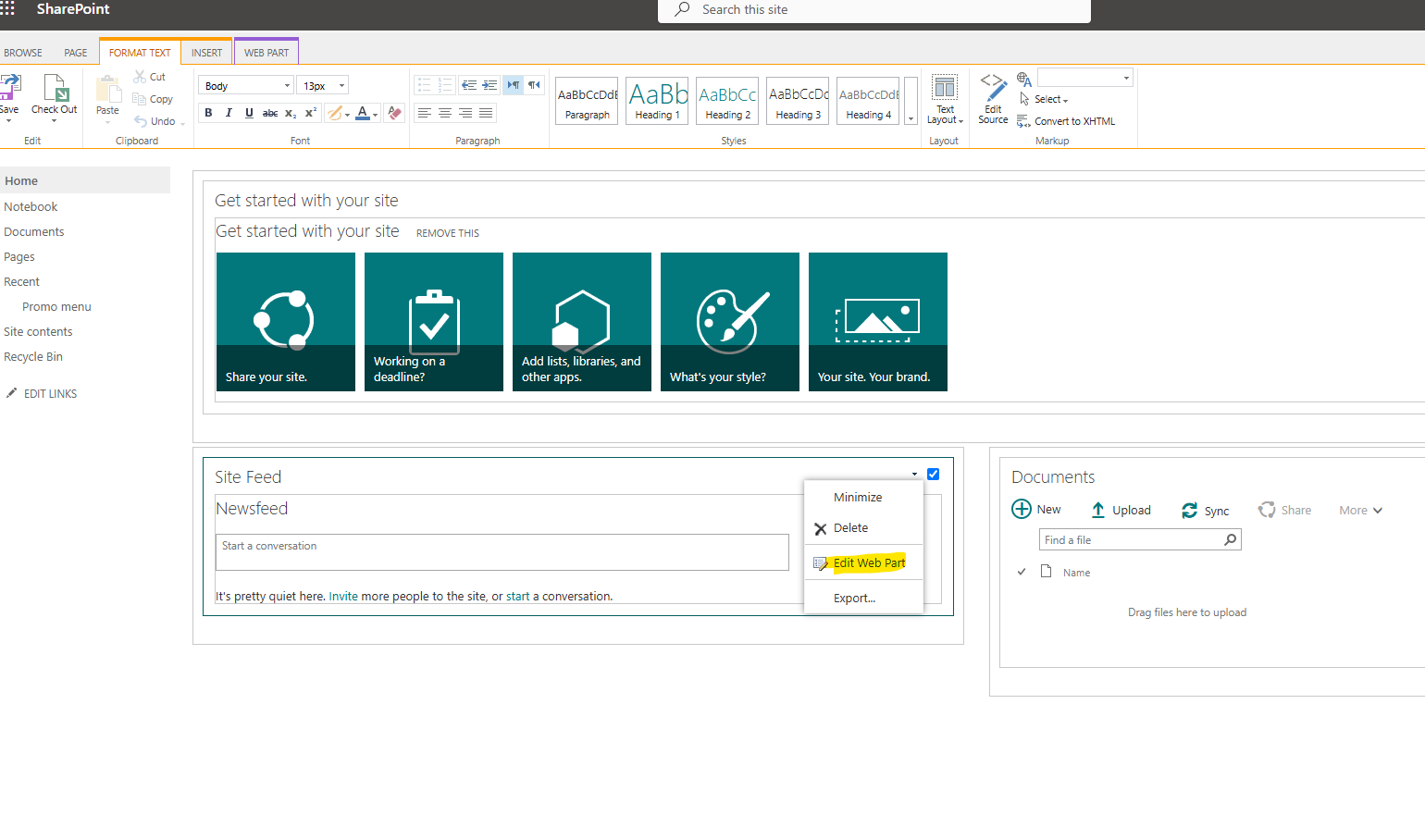Image resolution: width=1425 pixels, height=840 pixels.
Task: Apply the text highlight color
Action: coord(334,113)
